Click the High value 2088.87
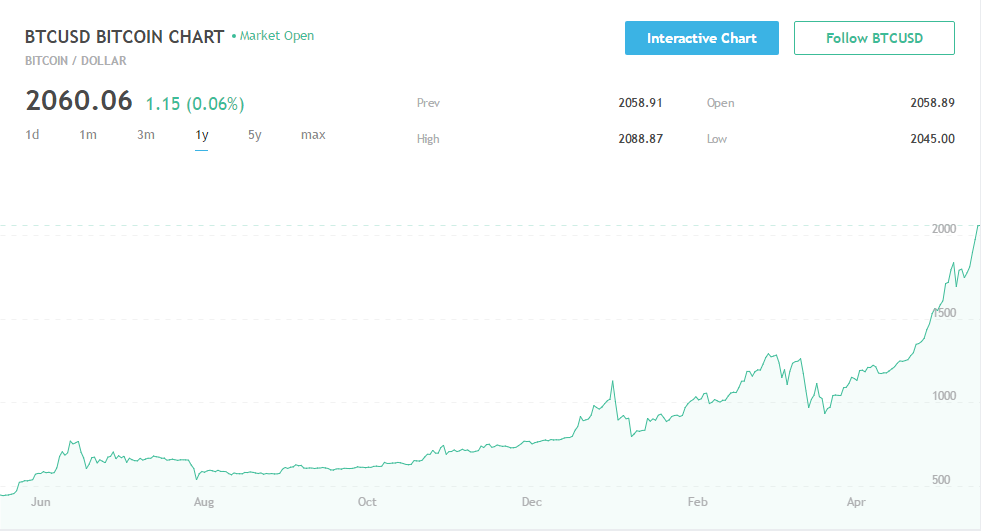Viewport: 981px width, 531px height. click(x=640, y=139)
